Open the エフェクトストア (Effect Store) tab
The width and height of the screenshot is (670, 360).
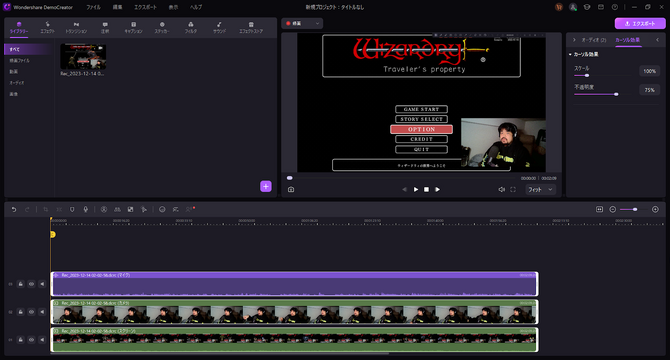[251, 28]
